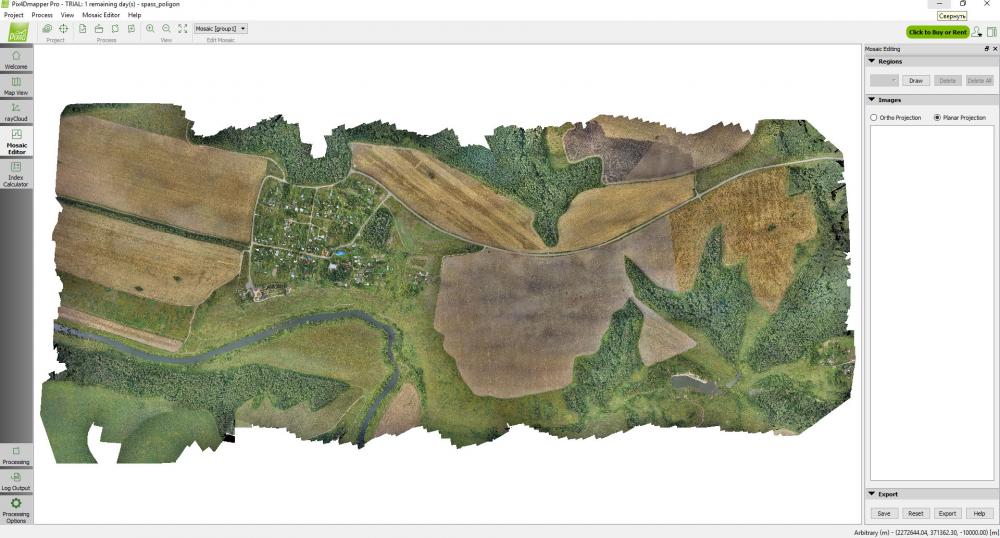This screenshot has height=538, width=1000.
Task: Click inside the empty Images list box
Action: pyautogui.click(x=932, y=303)
